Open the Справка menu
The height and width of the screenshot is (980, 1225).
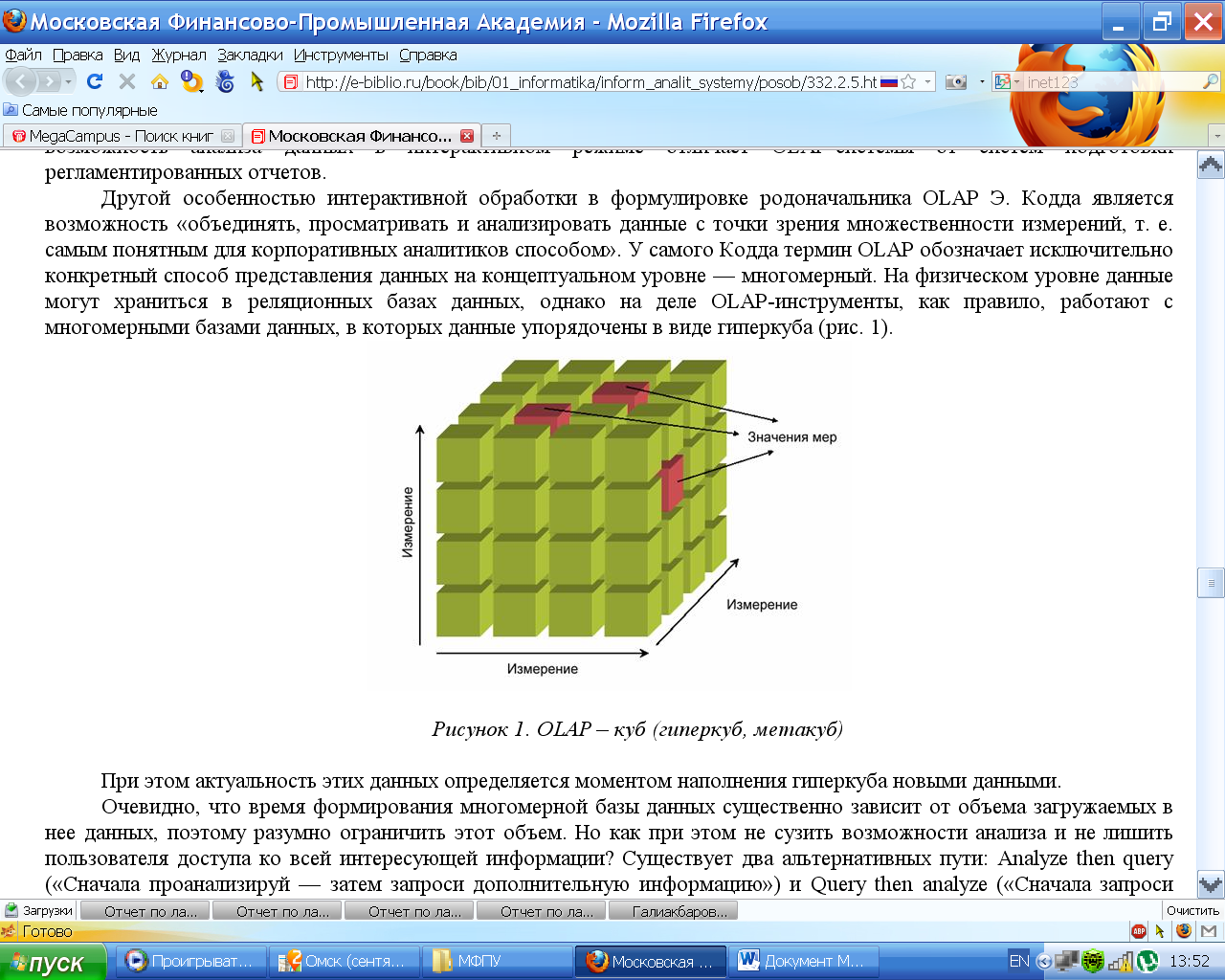pos(428,55)
